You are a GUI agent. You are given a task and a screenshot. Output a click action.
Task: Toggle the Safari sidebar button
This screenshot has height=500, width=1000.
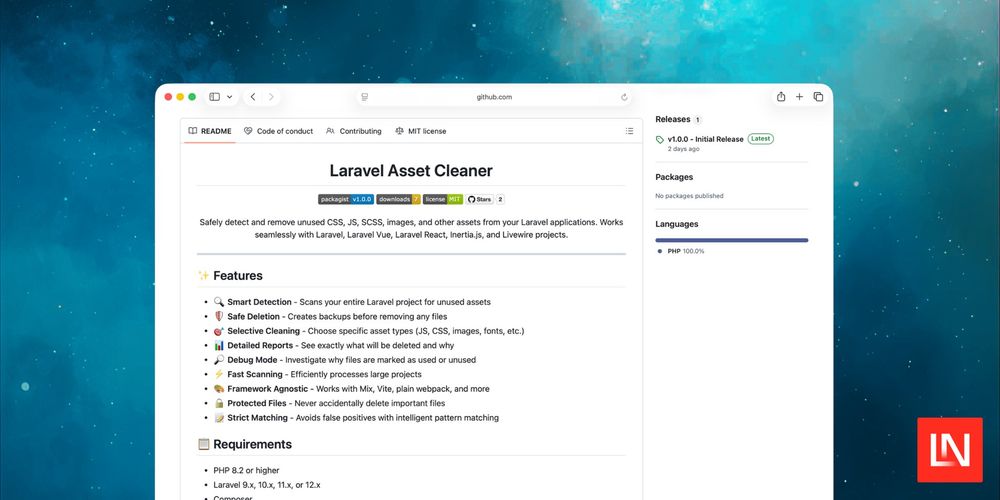214,97
